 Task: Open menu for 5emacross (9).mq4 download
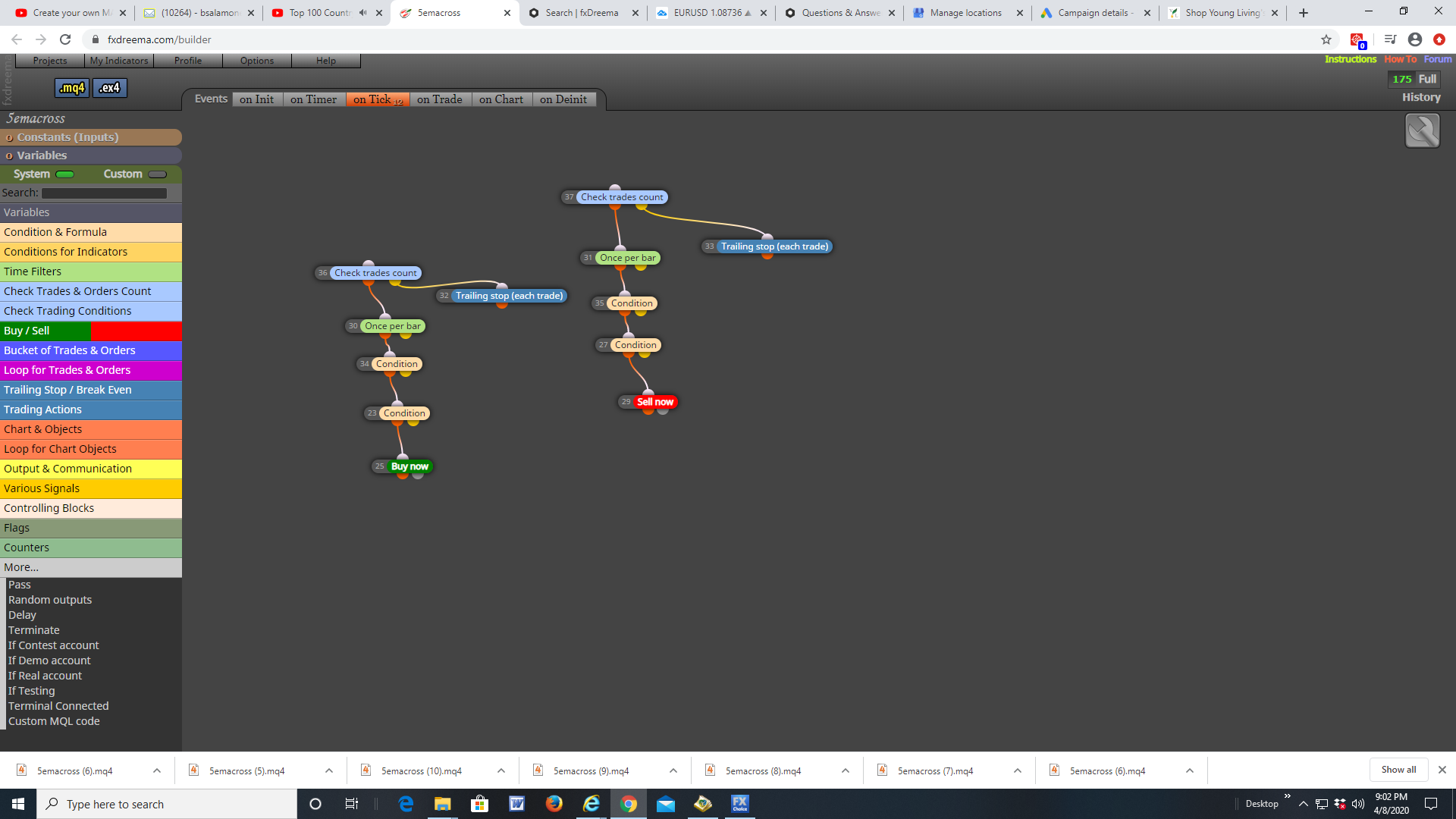pyautogui.click(x=673, y=770)
